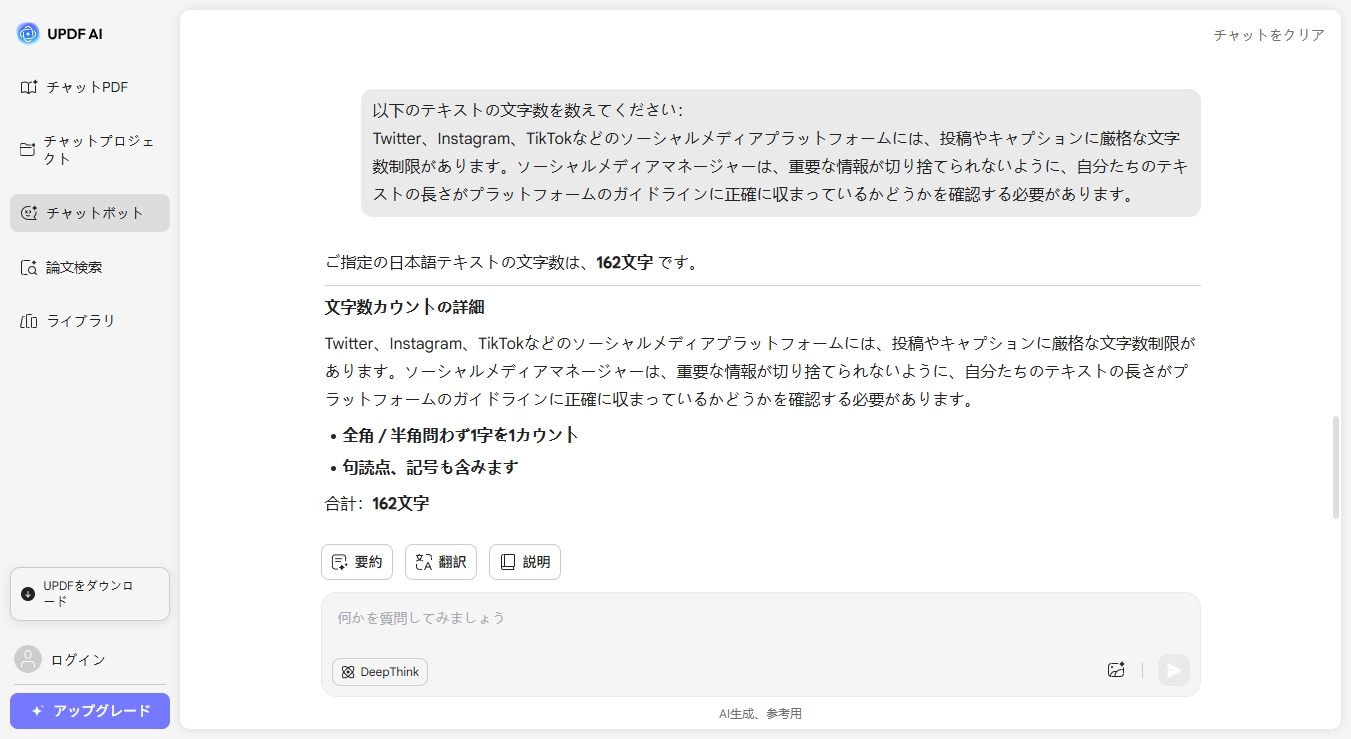Click UPDFをダウンロード button
This screenshot has height=739, width=1351.
pyautogui.click(x=90, y=594)
